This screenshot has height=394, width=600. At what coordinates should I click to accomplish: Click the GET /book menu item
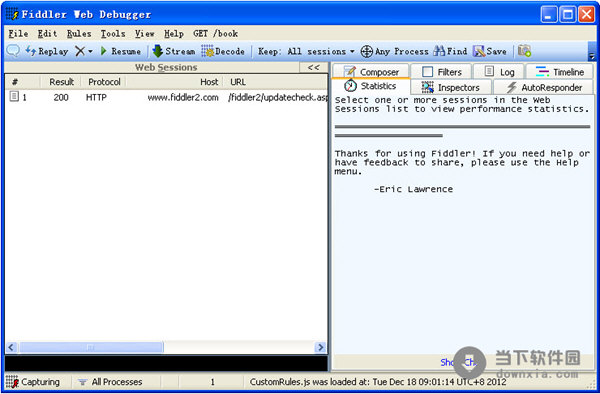coord(215,34)
